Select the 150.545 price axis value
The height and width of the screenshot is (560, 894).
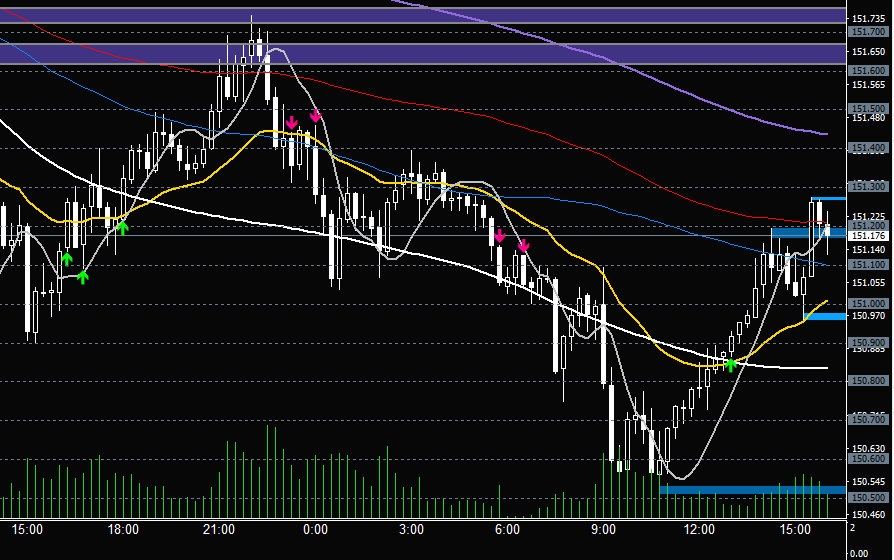868,482
